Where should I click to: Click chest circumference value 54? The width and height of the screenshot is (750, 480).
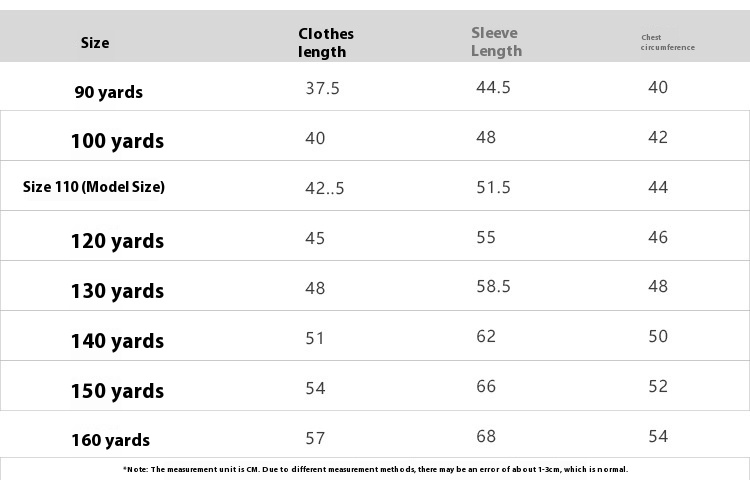point(658,436)
